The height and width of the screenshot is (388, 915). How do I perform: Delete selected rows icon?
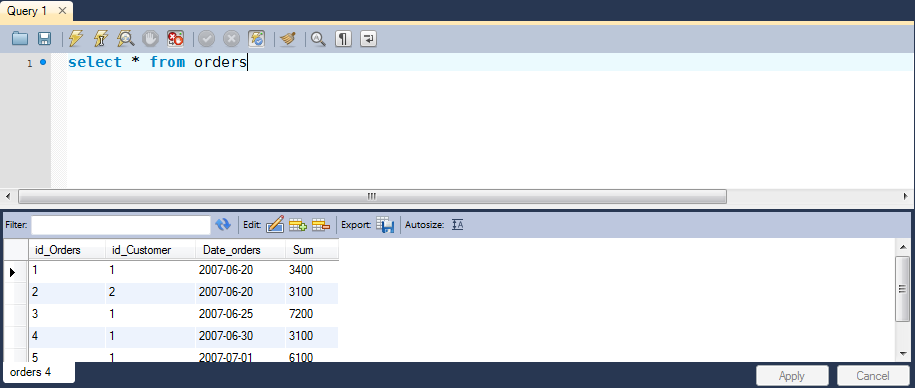(x=321, y=225)
